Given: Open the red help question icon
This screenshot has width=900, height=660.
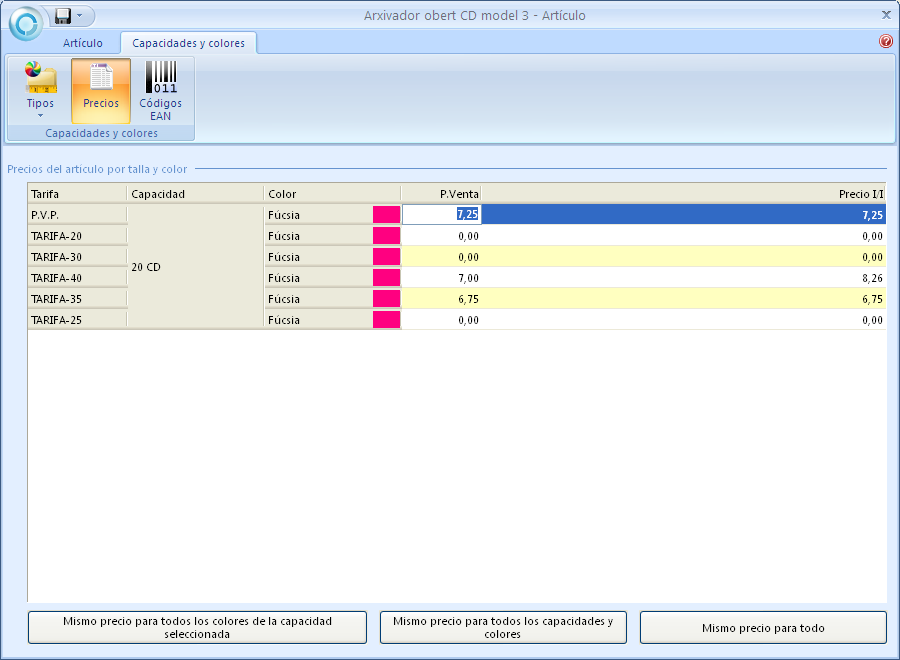Looking at the screenshot, I should point(885,42).
